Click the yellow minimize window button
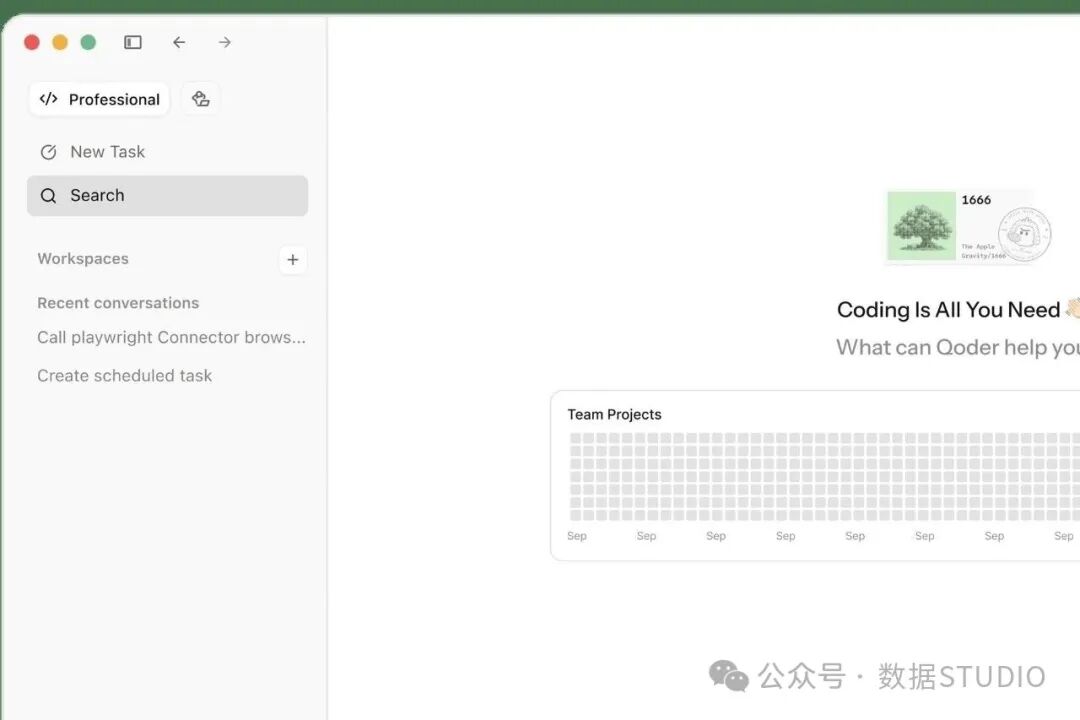 click(x=60, y=43)
